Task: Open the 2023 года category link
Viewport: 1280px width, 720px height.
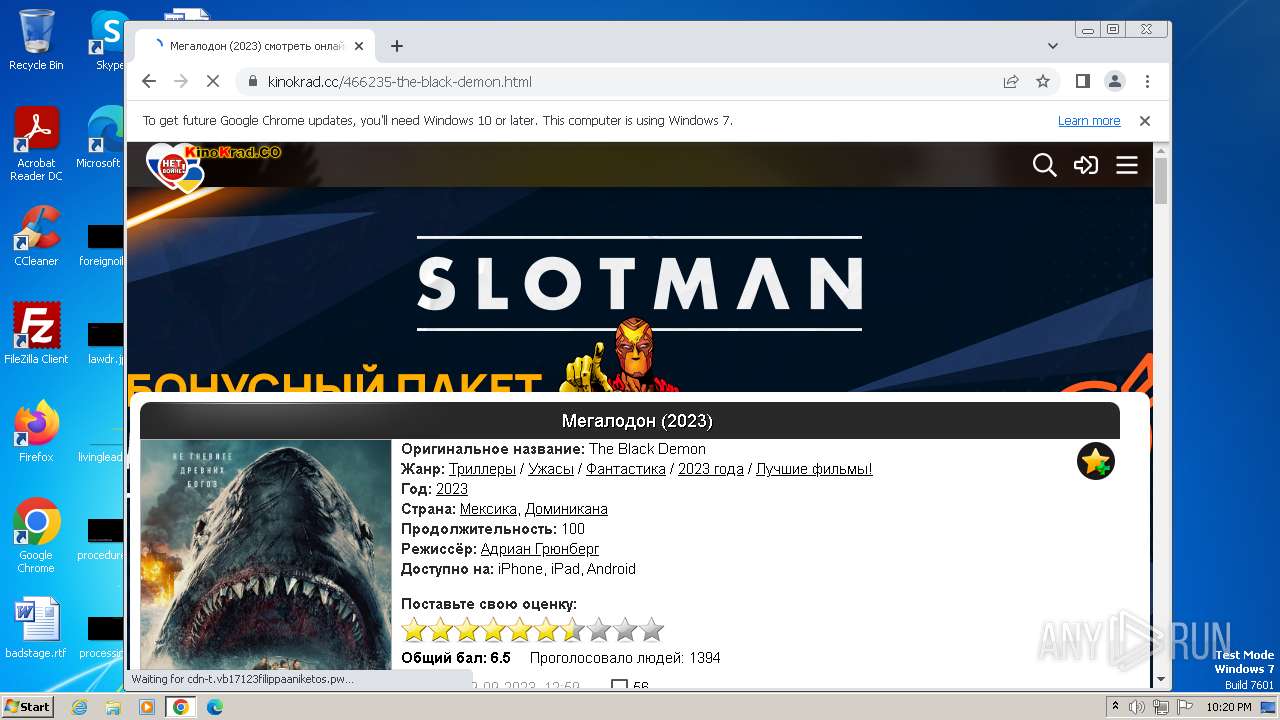Action: pos(711,469)
